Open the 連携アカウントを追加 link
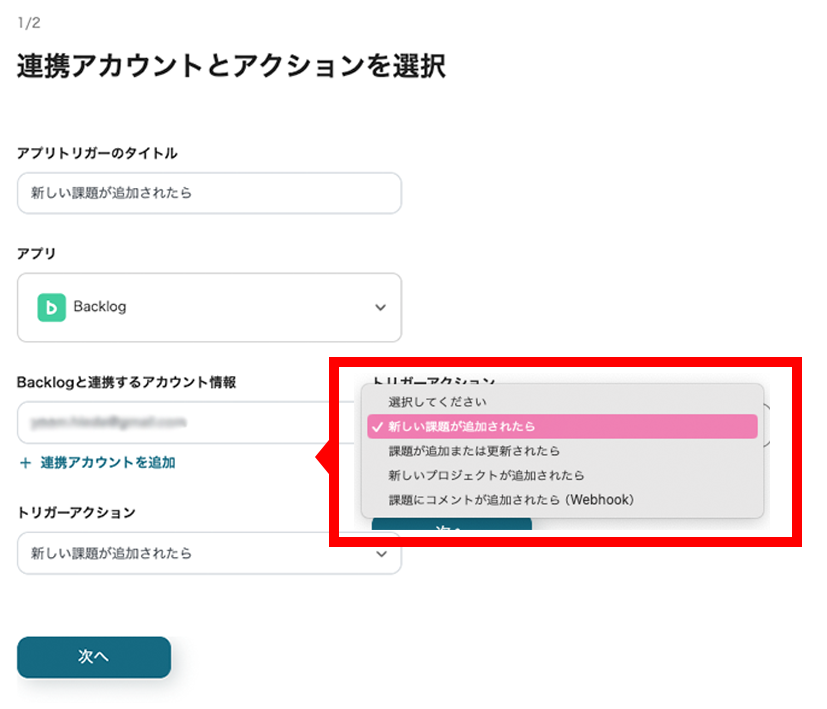This screenshot has height=709, width=827. [107, 462]
